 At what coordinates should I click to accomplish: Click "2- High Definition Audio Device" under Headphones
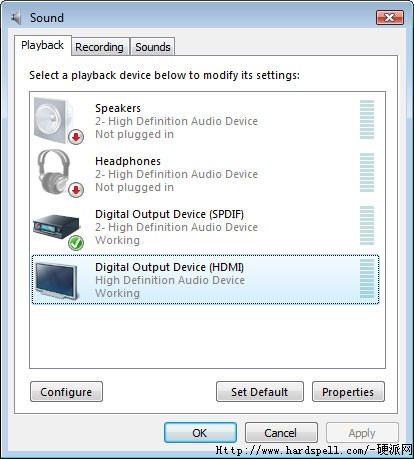[x=177, y=174]
